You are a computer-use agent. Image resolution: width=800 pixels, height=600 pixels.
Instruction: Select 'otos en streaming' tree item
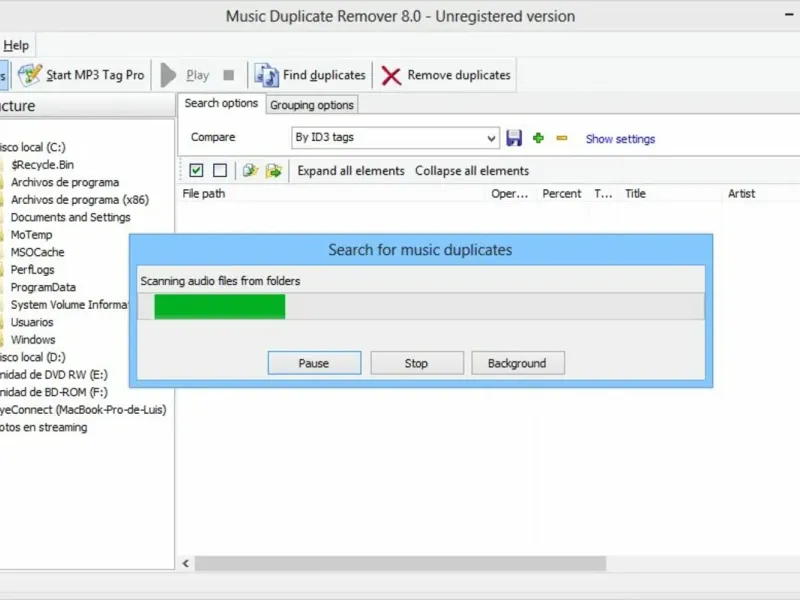[43, 427]
